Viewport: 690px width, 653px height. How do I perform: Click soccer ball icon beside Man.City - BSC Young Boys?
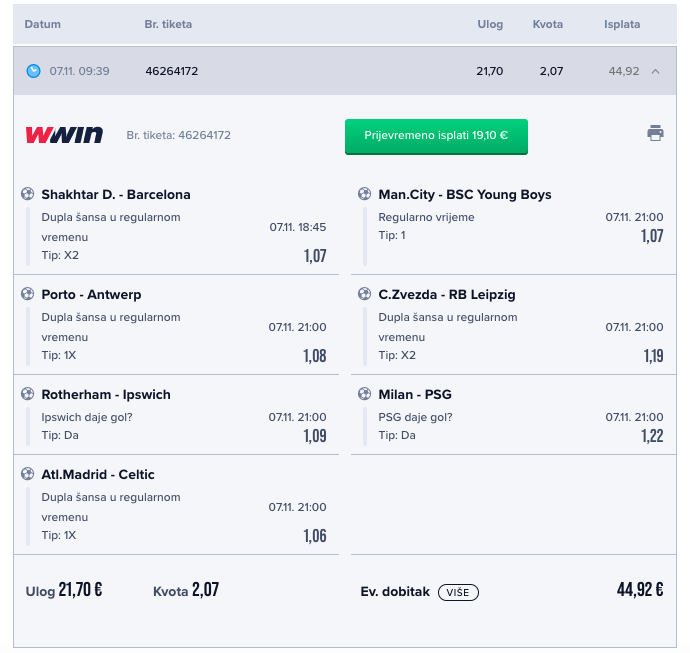click(x=364, y=194)
